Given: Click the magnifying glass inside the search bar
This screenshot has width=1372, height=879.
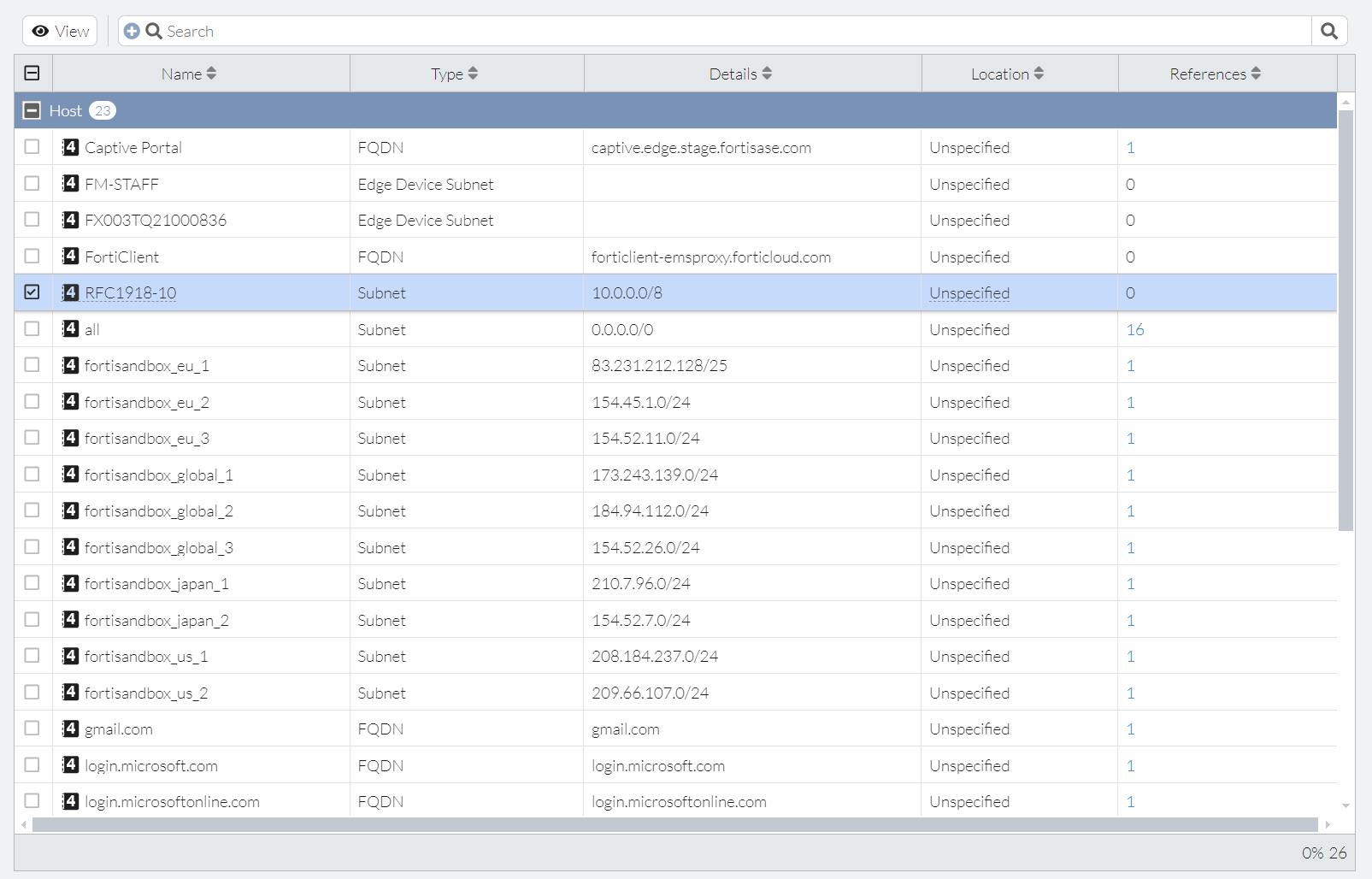Looking at the screenshot, I should 154,31.
